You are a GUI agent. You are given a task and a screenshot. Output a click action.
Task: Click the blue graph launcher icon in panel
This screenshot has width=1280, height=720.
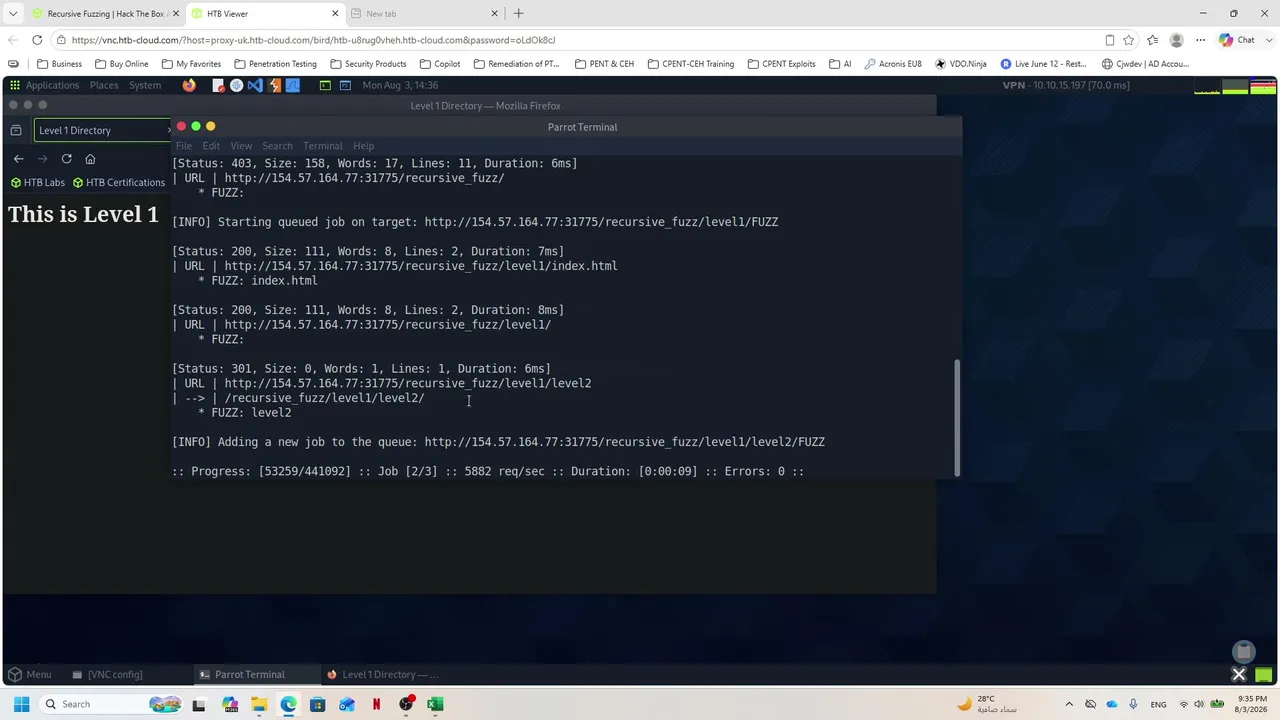292,85
